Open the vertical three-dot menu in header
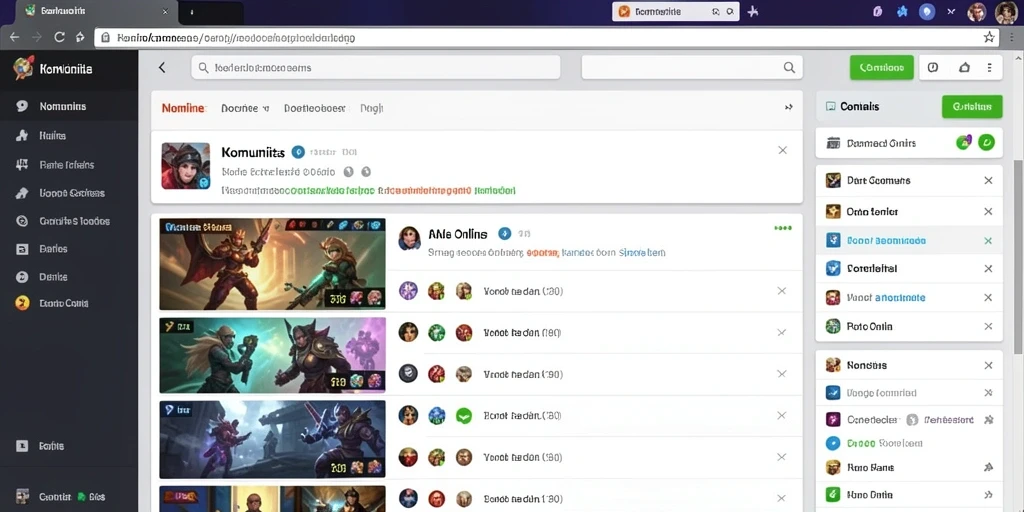Viewport: 1024px width, 512px height. coord(990,67)
